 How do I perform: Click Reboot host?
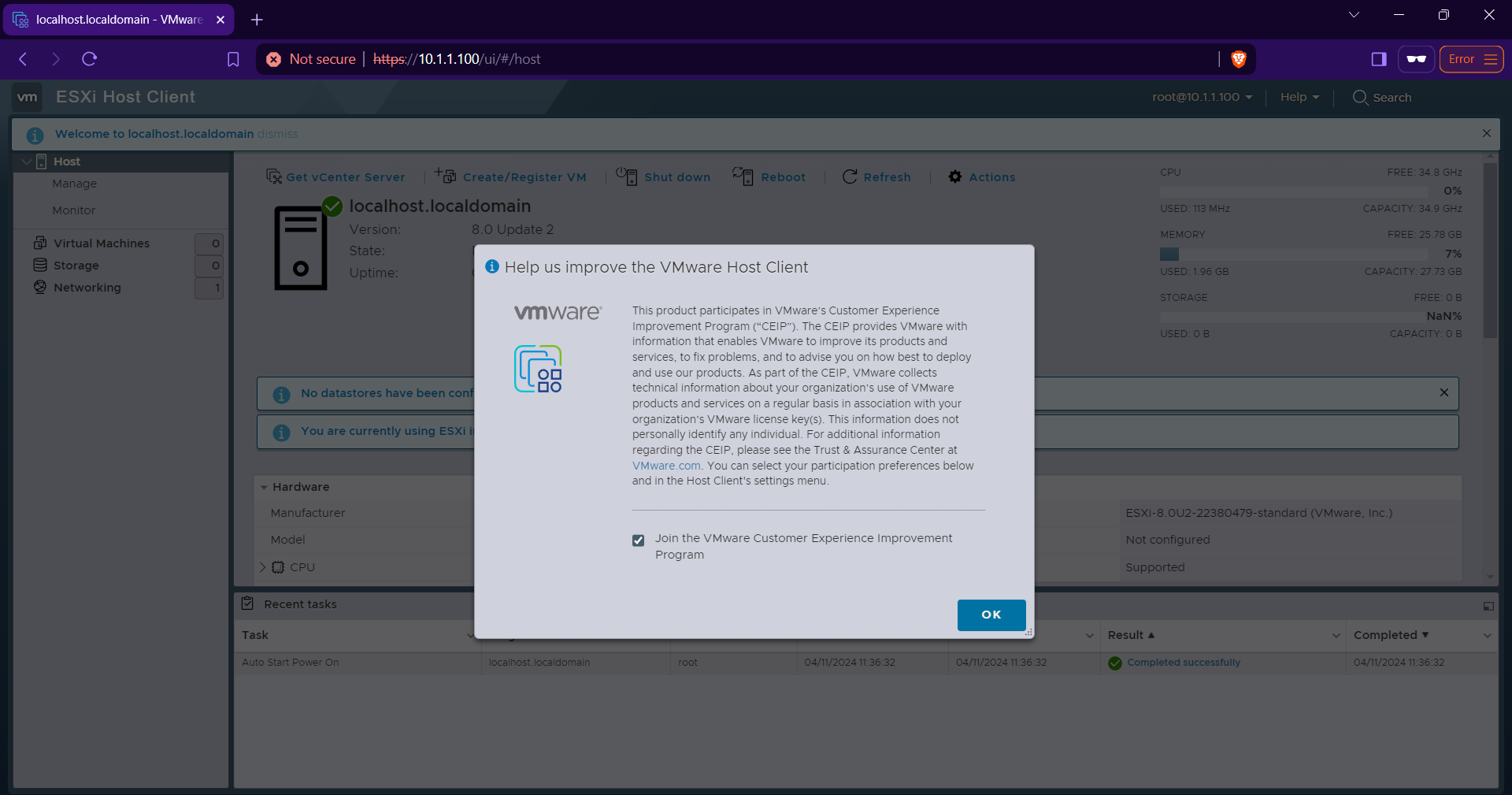point(769,177)
